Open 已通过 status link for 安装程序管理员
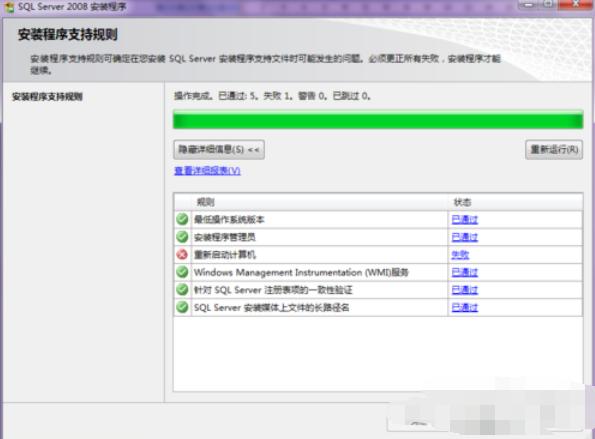 [x=464, y=237]
